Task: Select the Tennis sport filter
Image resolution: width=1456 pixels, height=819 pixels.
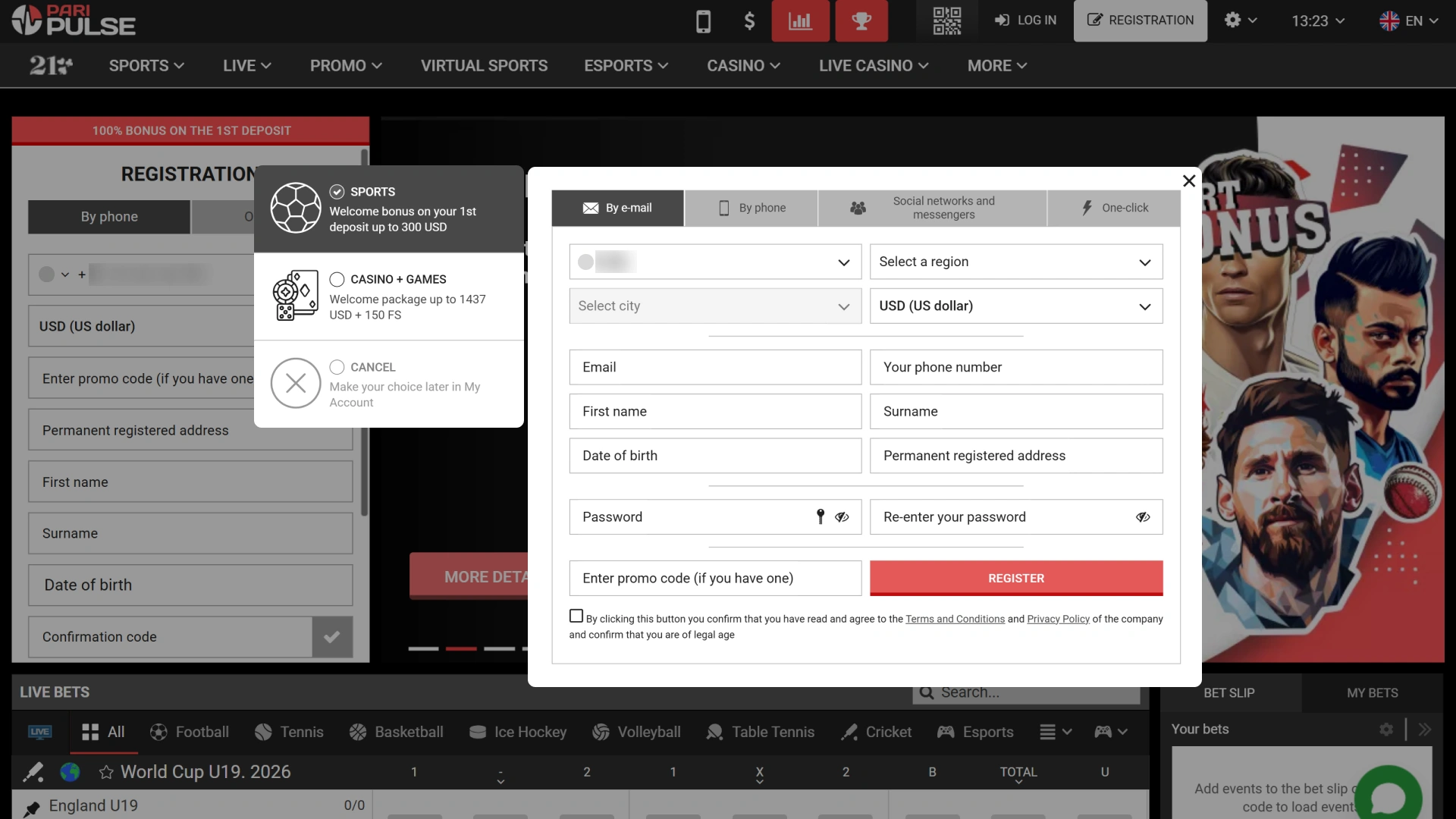Action: coord(289,732)
